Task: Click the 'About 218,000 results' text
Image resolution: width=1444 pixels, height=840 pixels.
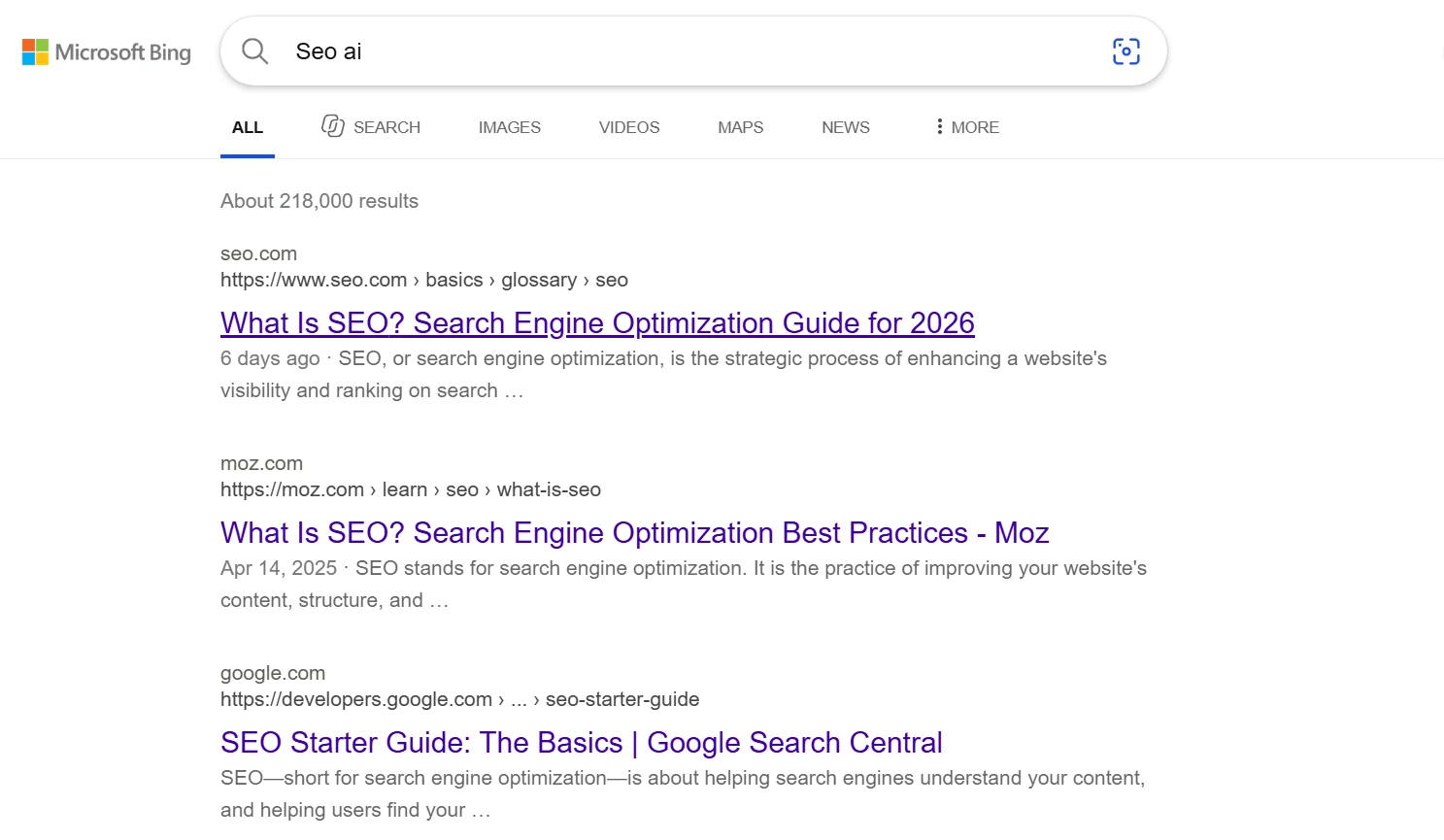Action: tap(319, 201)
